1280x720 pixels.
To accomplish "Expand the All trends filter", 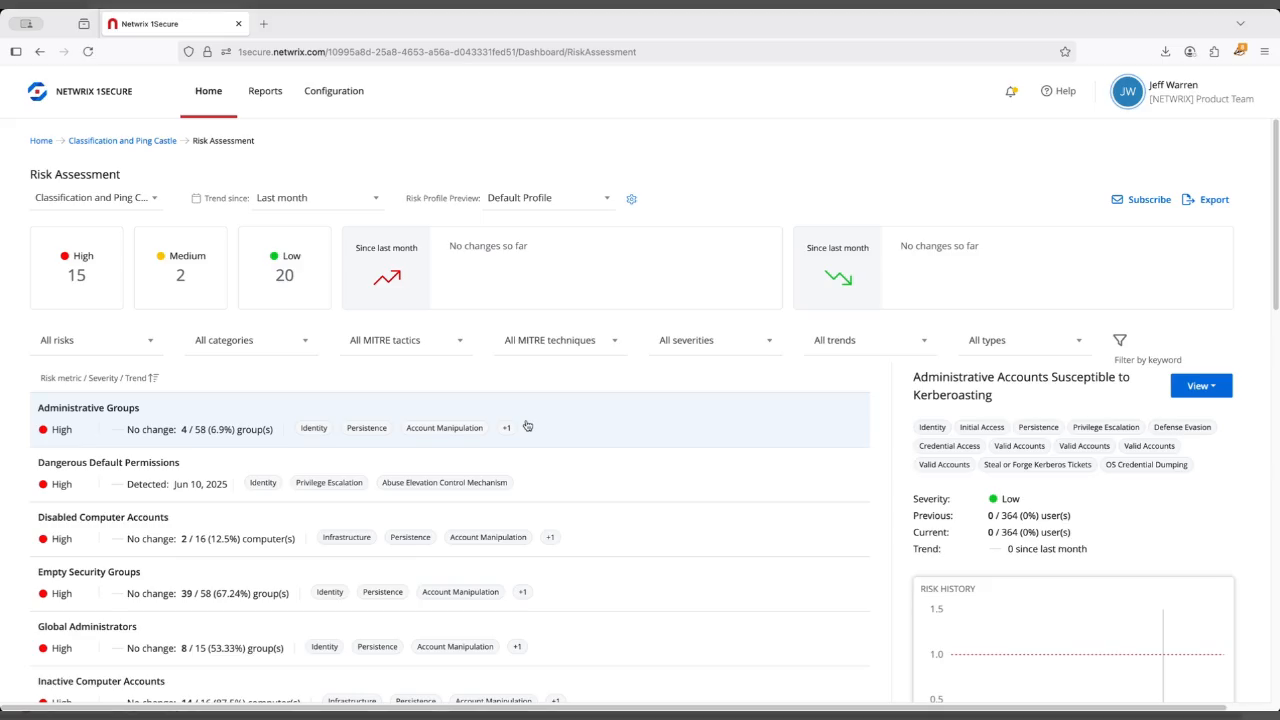I will coord(870,340).
